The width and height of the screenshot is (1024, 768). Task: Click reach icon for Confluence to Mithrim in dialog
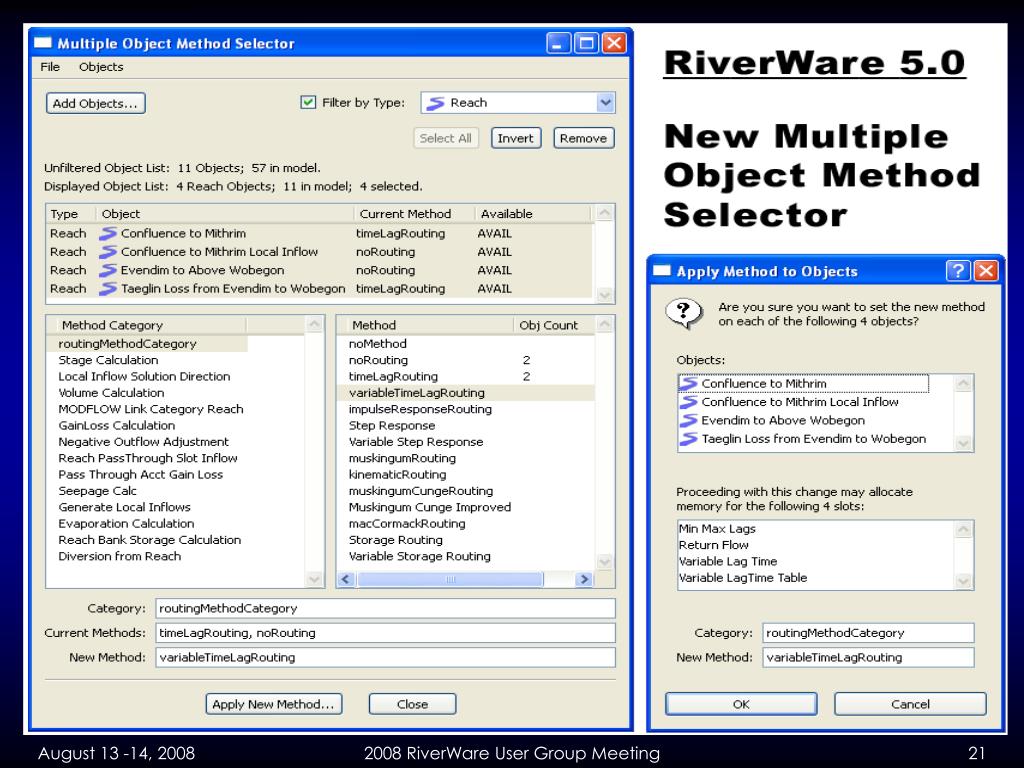[688, 383]
